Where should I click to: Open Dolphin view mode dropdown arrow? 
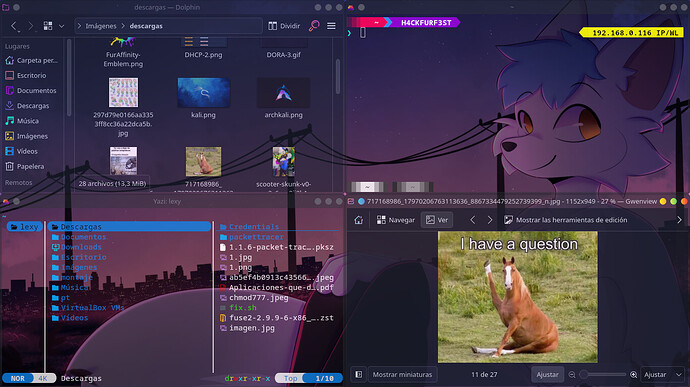[62, 26]
